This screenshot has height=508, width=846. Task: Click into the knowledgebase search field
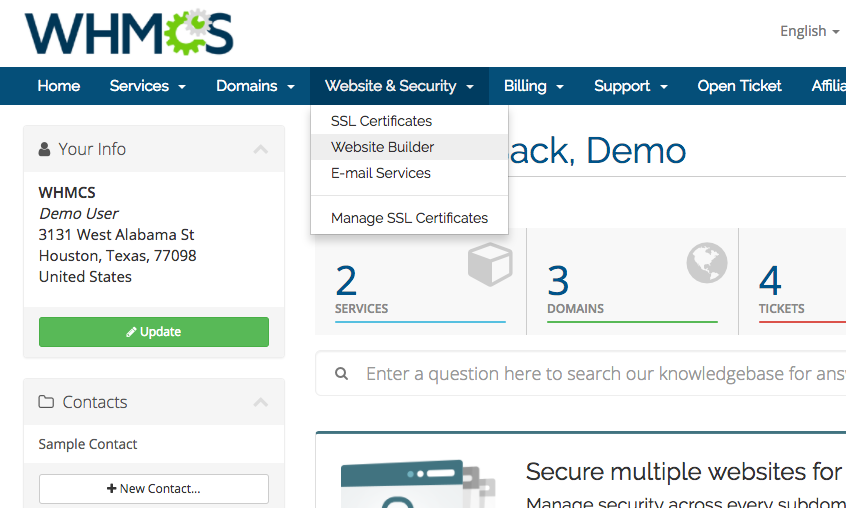click(581, 373)
